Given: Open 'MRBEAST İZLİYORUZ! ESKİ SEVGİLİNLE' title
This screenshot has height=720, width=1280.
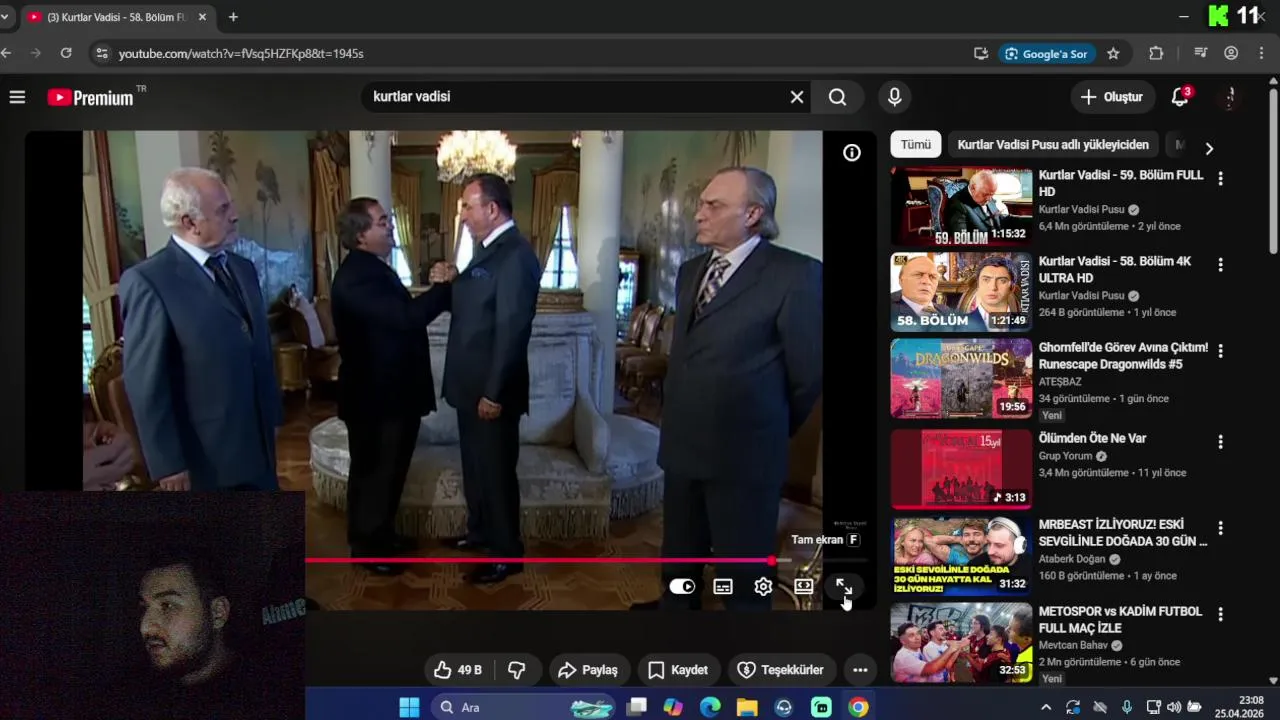Looking at the screenshot, I should point(1123,533).
